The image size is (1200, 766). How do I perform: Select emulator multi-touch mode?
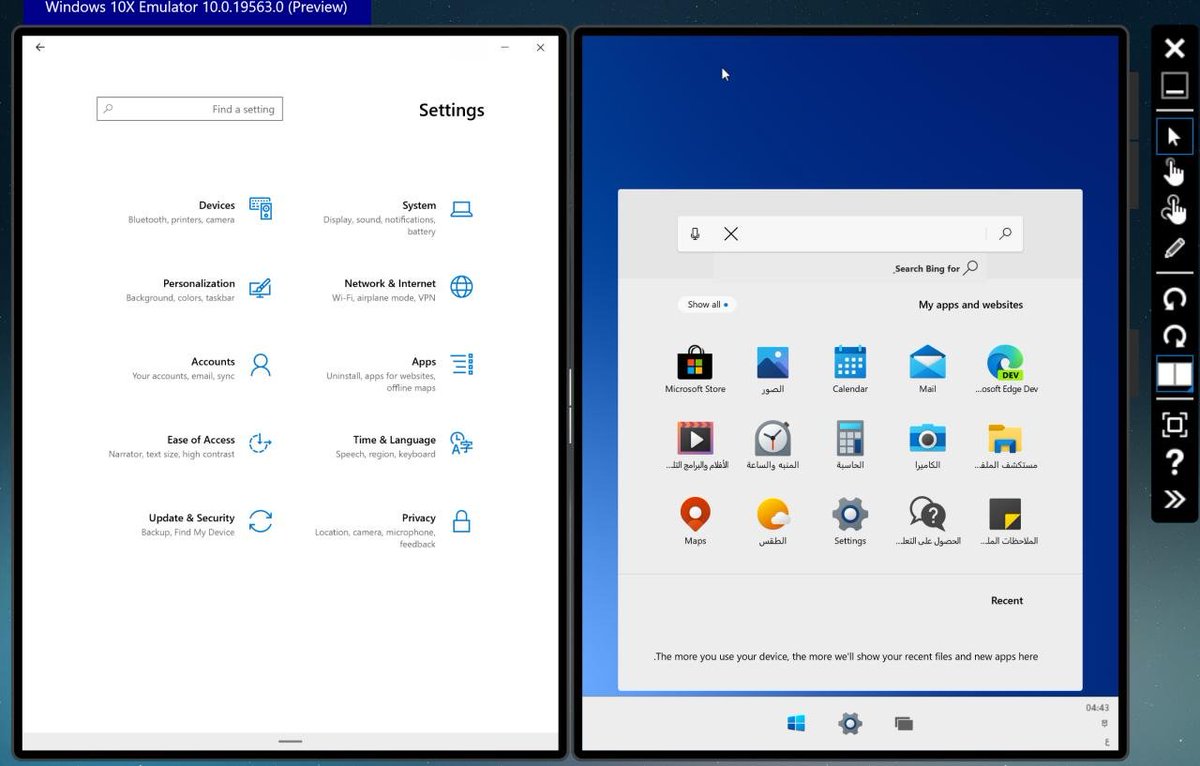pos(1175,210)
